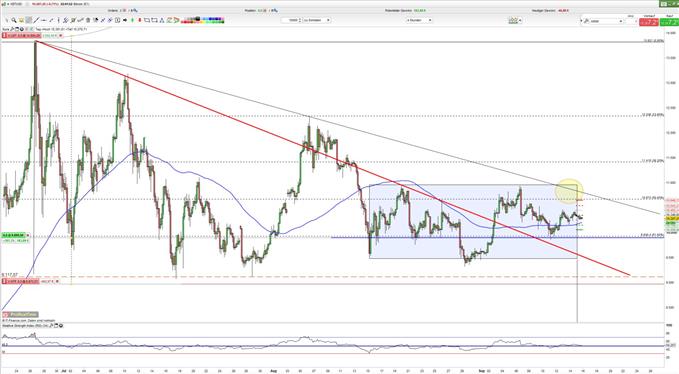Click the green Kauf buy button
679x374 pixels.
[x=669, y=22]
